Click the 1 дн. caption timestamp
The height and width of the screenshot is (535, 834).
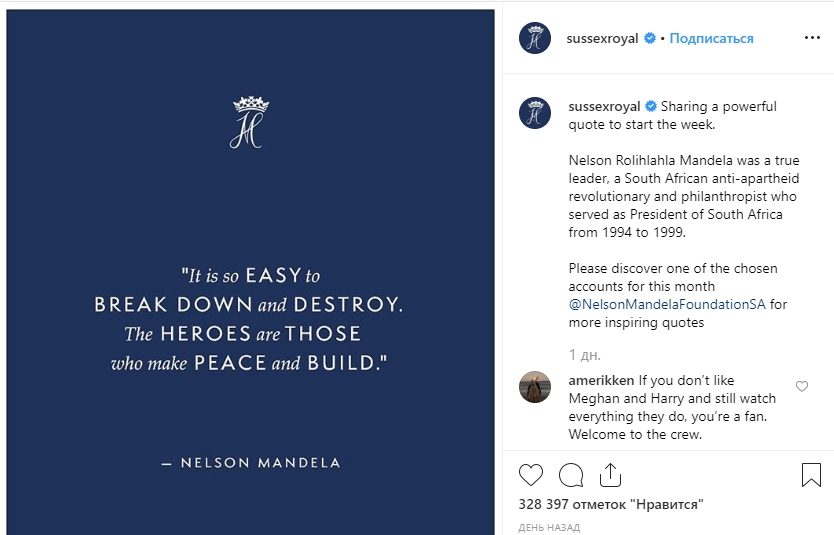pos(586,354)
